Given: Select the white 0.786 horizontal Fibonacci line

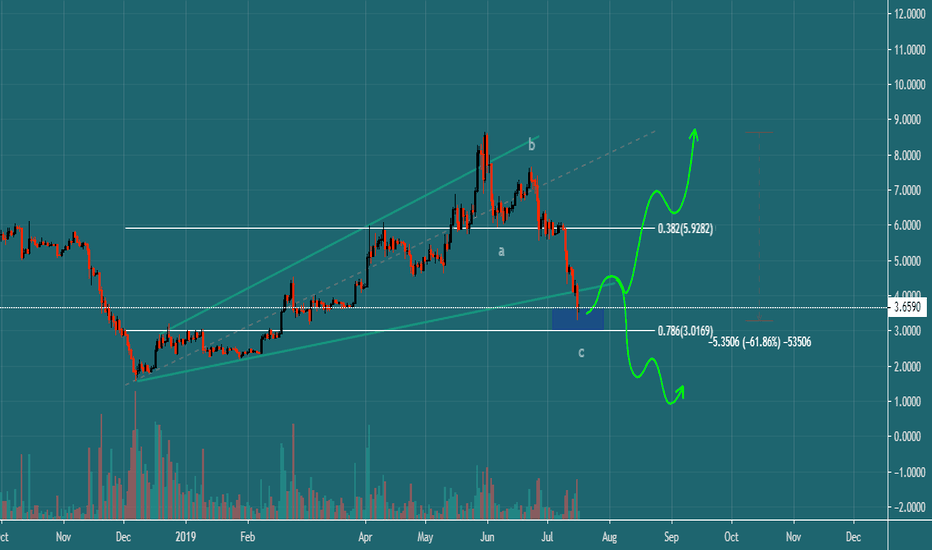Looking at the screenshot, I should (x=390, y=331).
